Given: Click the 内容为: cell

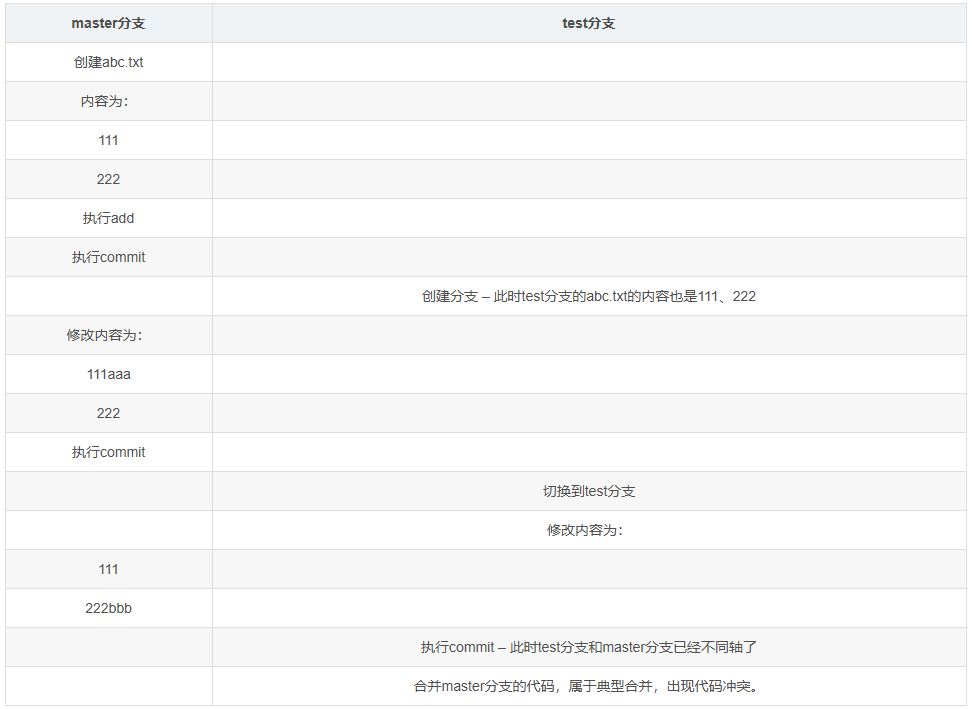Looking at the screenshot, I should 108,101.
